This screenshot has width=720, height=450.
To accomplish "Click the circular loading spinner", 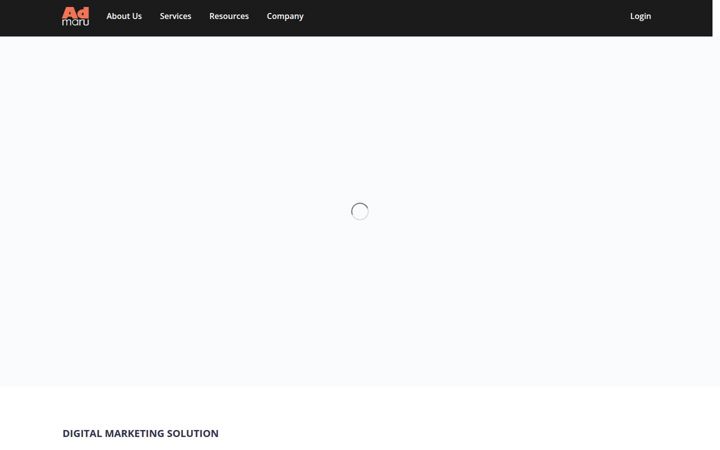I will click(x=360, y=211).
